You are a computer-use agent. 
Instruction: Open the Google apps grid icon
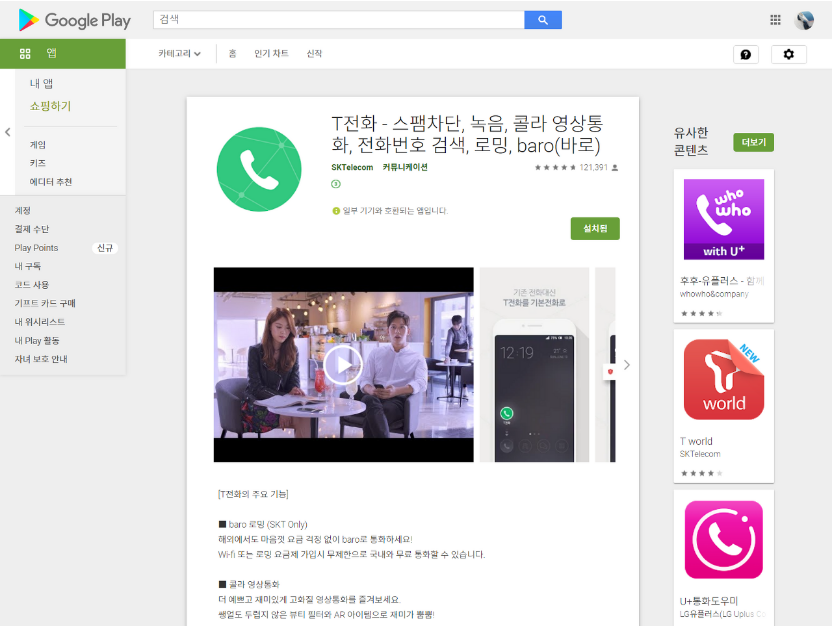click(775, 20)
